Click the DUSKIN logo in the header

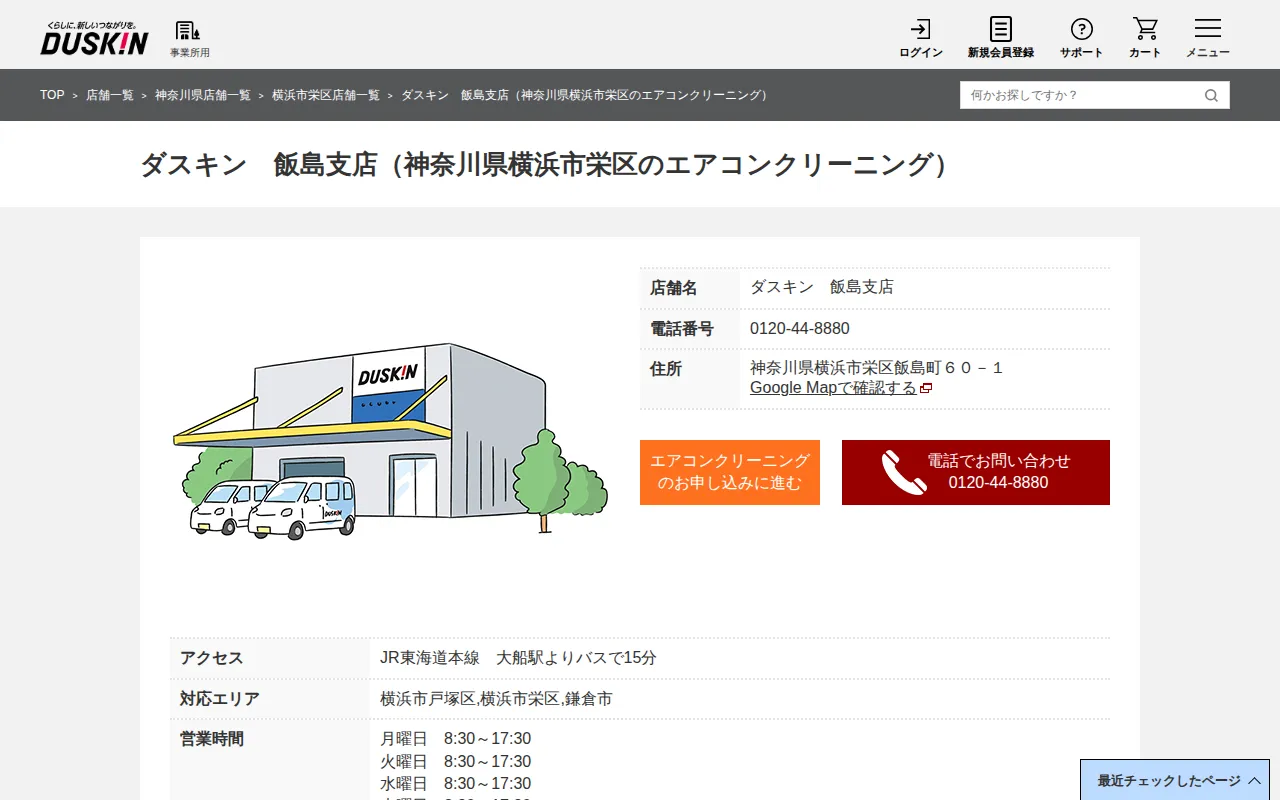coord(94,38)
